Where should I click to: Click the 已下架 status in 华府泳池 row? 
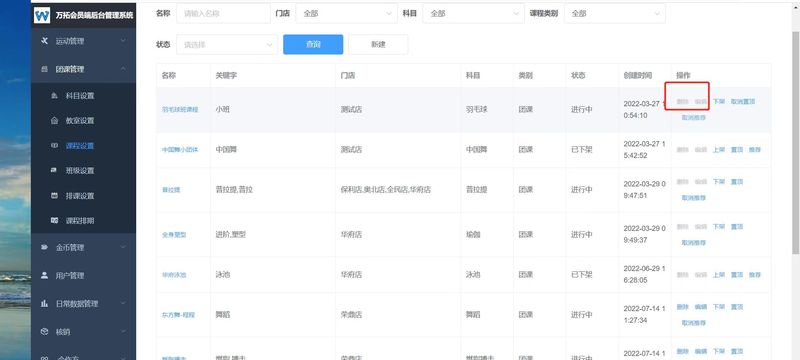click(x=582, y=275)
